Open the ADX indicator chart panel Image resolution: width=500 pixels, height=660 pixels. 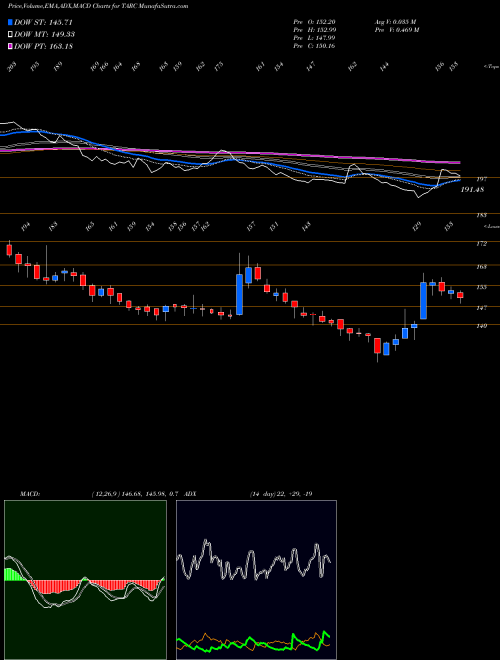point(256,580)
